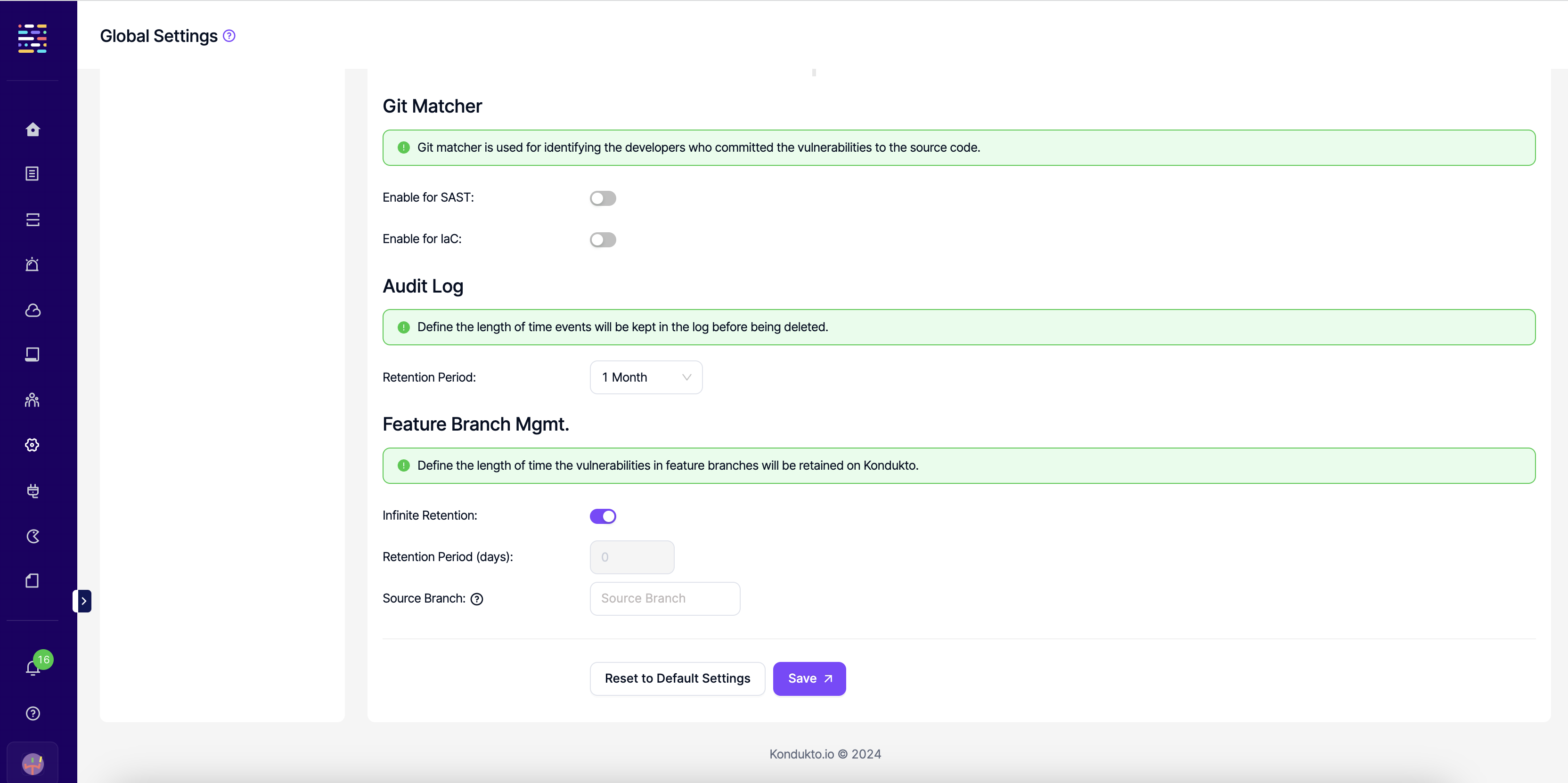The height and width of the screenshot is (783, 1568).
Task: Click the Save button
Action: [x=809, y=678]
